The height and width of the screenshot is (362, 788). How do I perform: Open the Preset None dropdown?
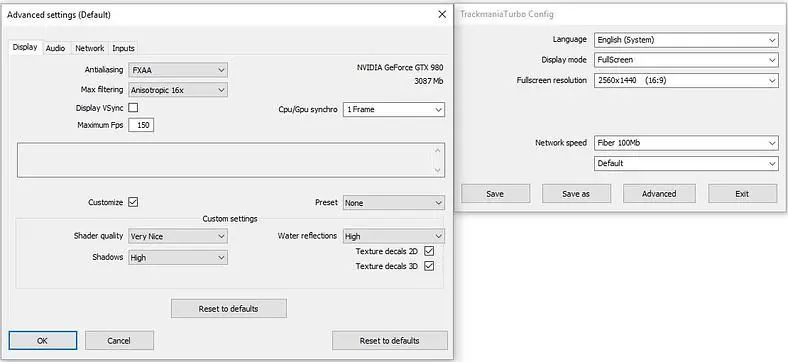coord(394,203)
